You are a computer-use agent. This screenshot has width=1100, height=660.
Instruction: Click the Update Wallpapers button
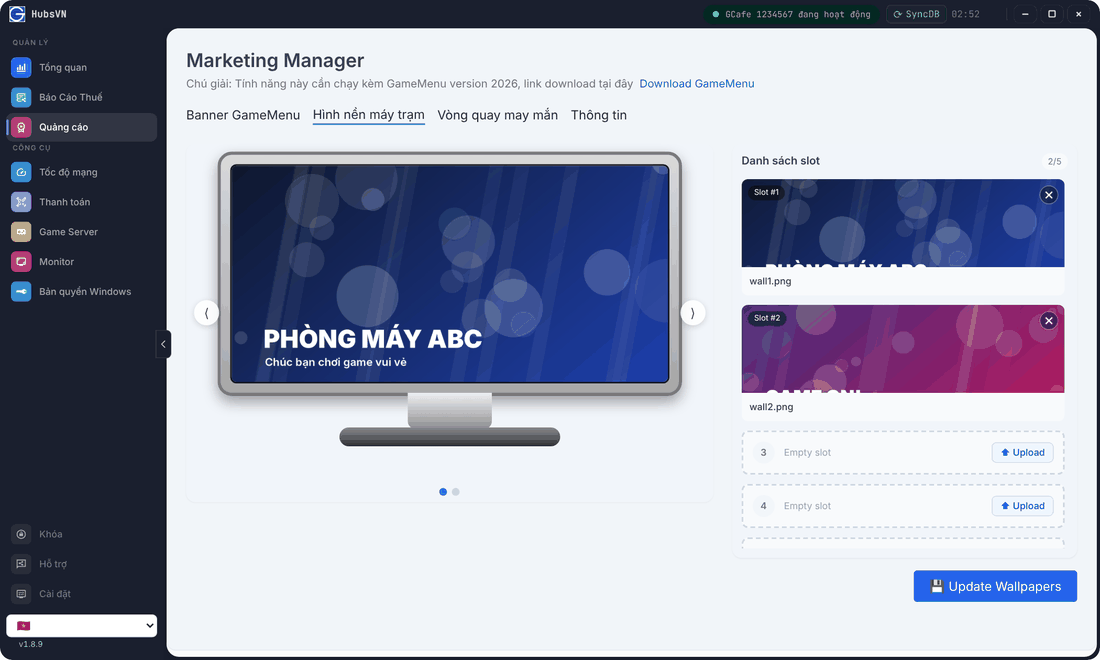(x=995, y=586)
